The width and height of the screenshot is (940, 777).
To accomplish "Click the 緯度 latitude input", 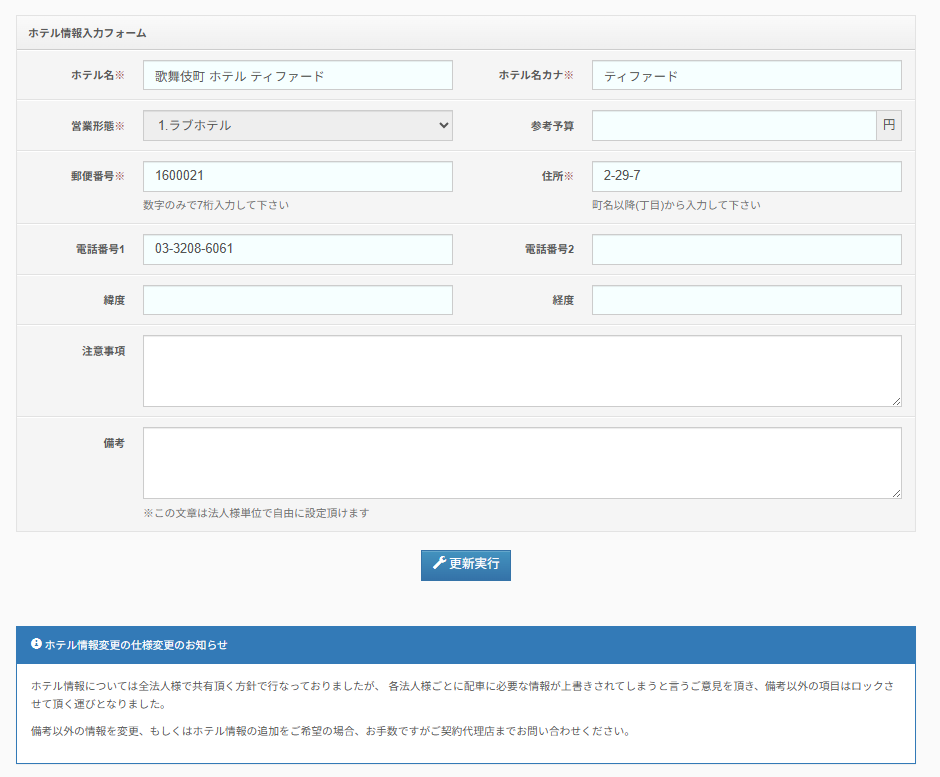I will click(297, 300).
